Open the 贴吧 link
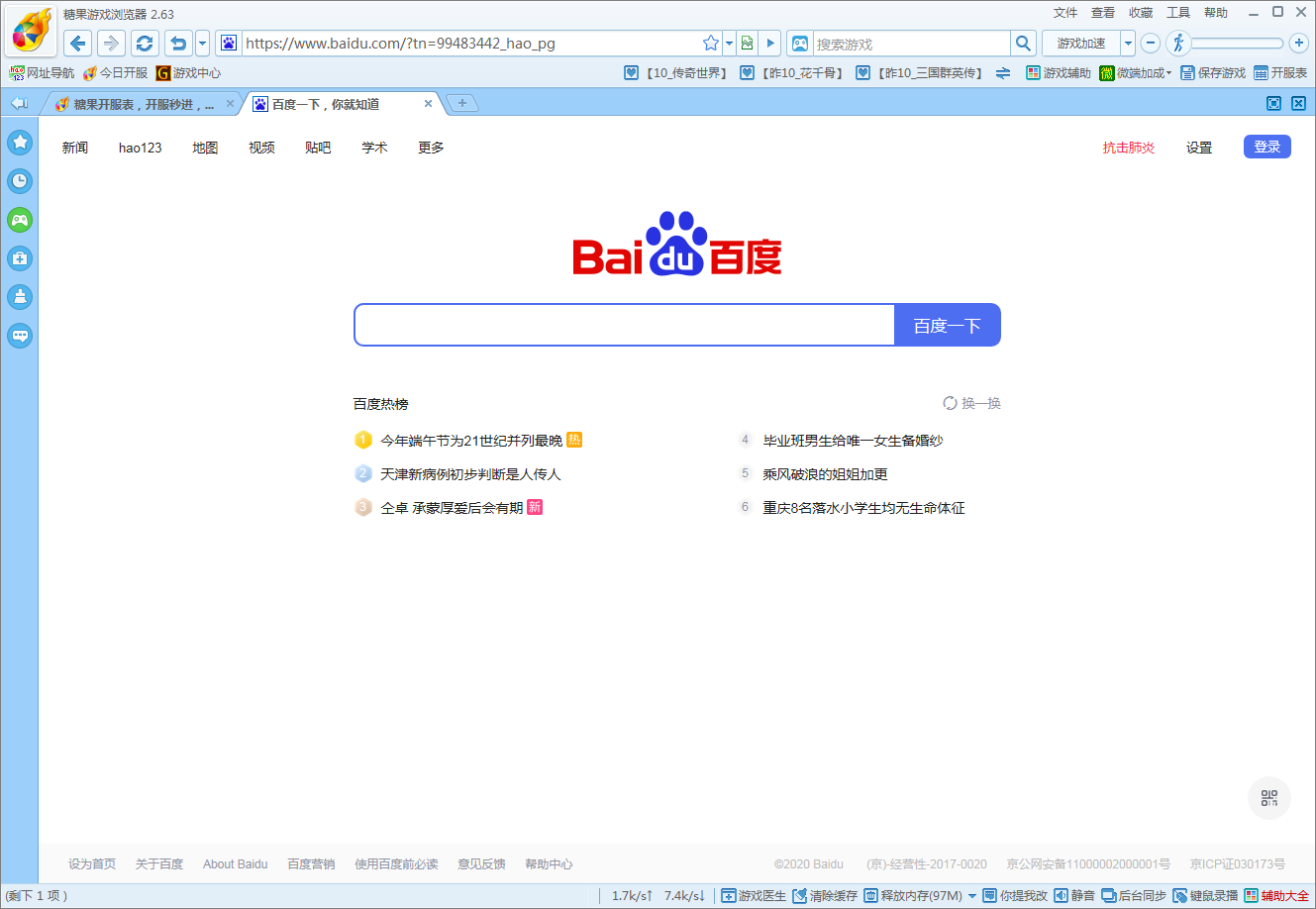Viewport: 1316px width, 909px height. [x=318, y=148]
